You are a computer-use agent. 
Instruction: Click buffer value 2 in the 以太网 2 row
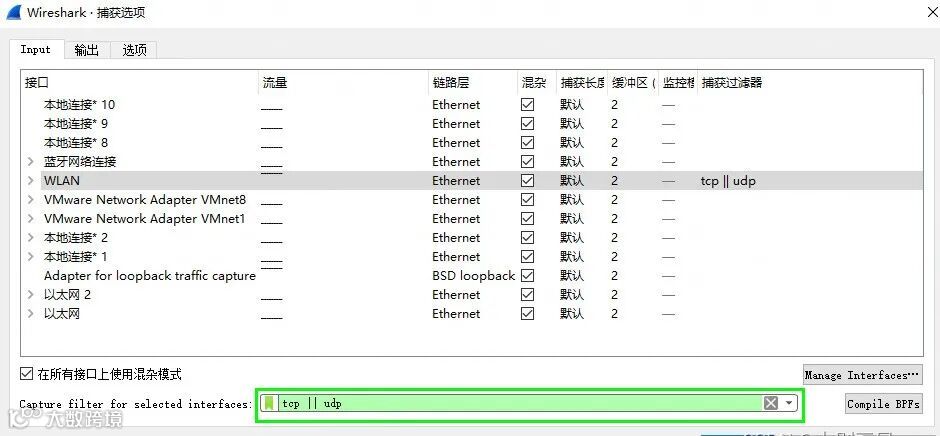614,294
